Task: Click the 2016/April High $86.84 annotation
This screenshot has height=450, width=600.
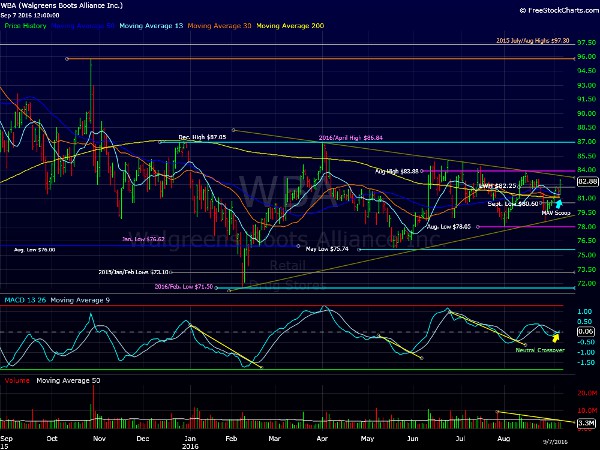Action: [351, 138]
